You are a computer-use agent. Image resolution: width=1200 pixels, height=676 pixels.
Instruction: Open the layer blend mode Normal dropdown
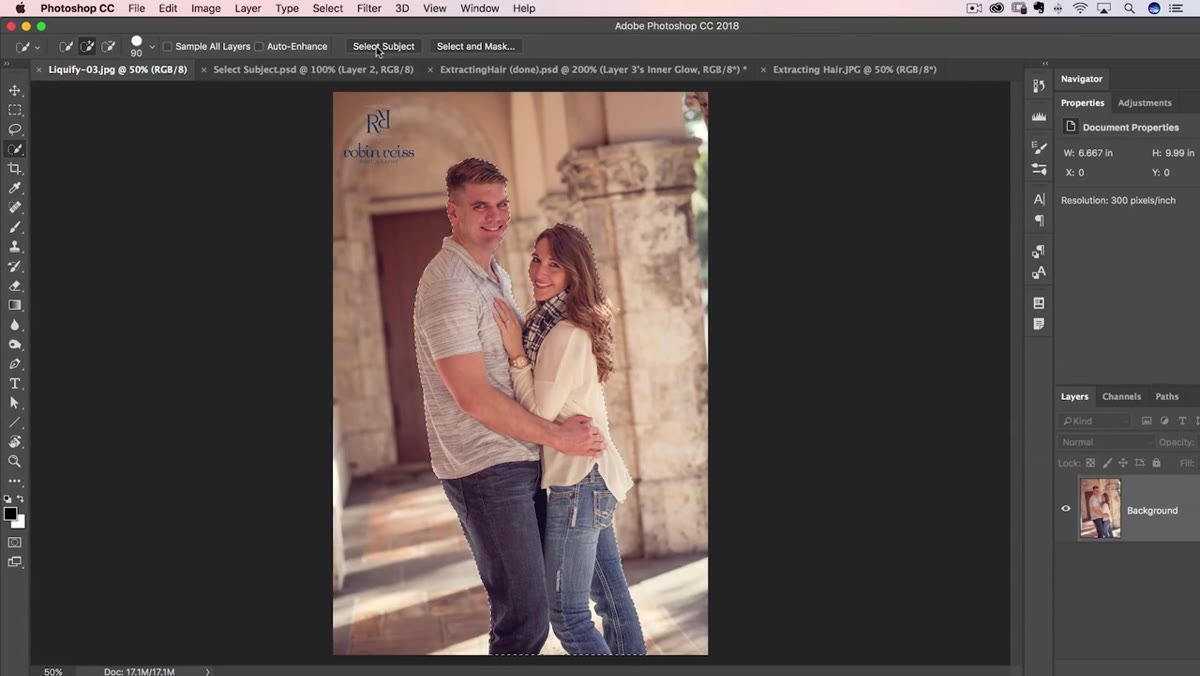tap(1106, 442)
